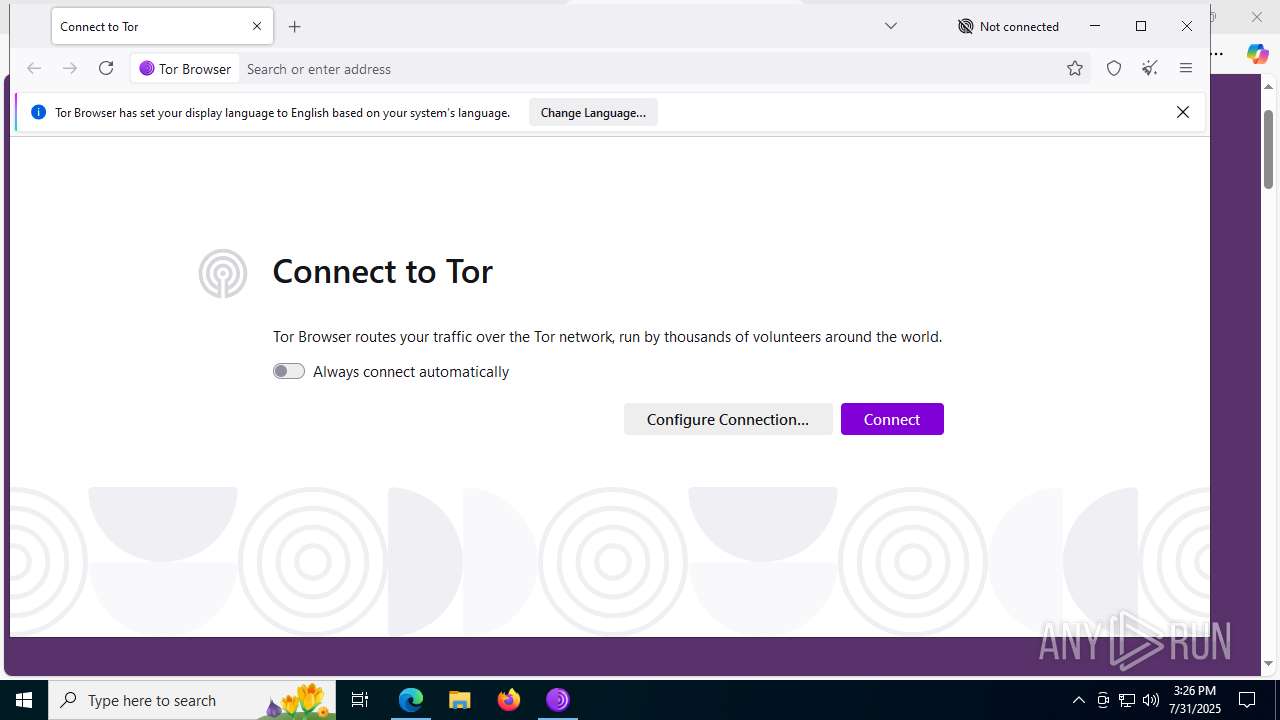Click the background window's scroll down arrow

(x=1268, y=663)
